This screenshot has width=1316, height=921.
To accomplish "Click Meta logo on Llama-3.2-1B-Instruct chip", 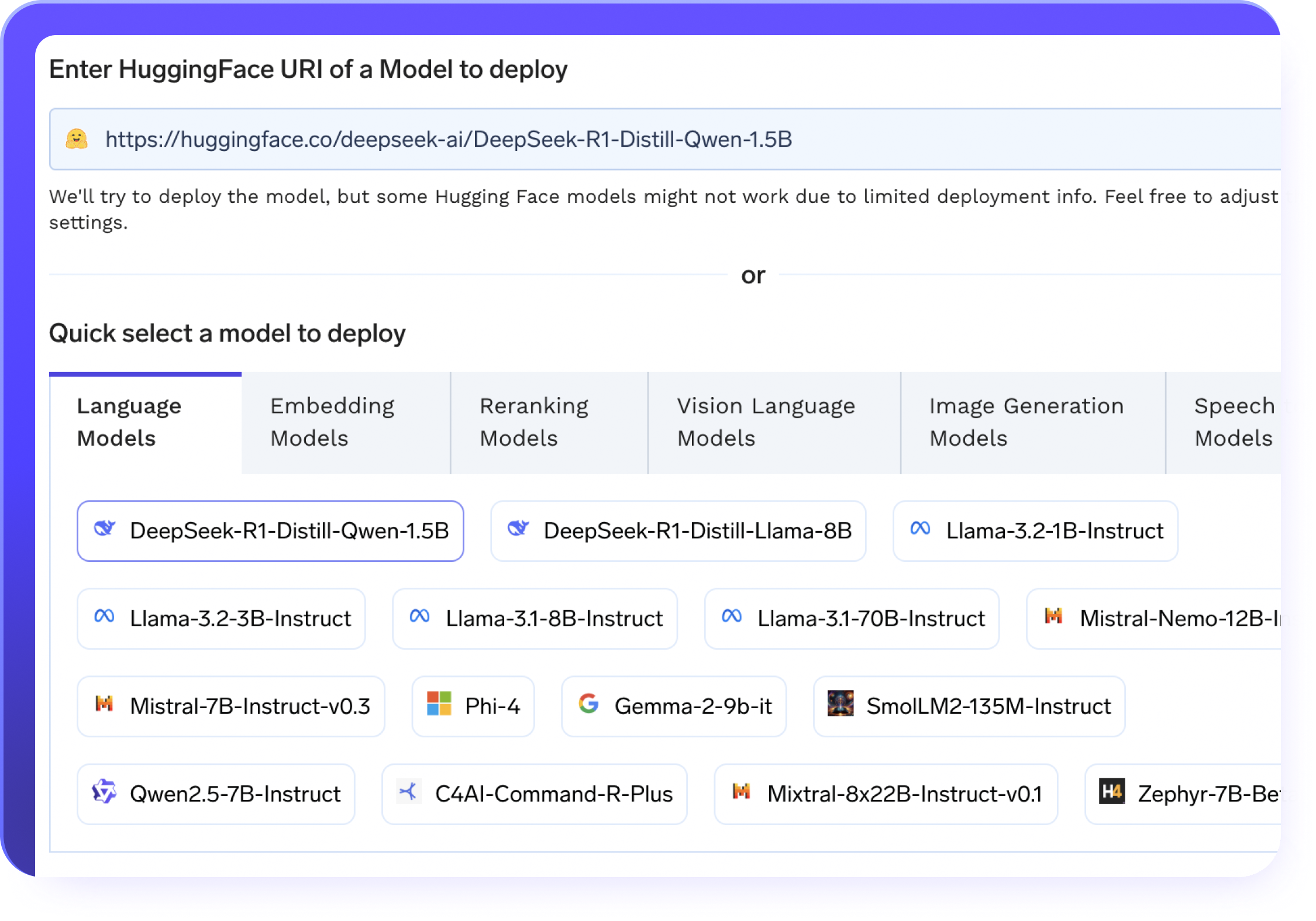I will [x=921, y=529].
